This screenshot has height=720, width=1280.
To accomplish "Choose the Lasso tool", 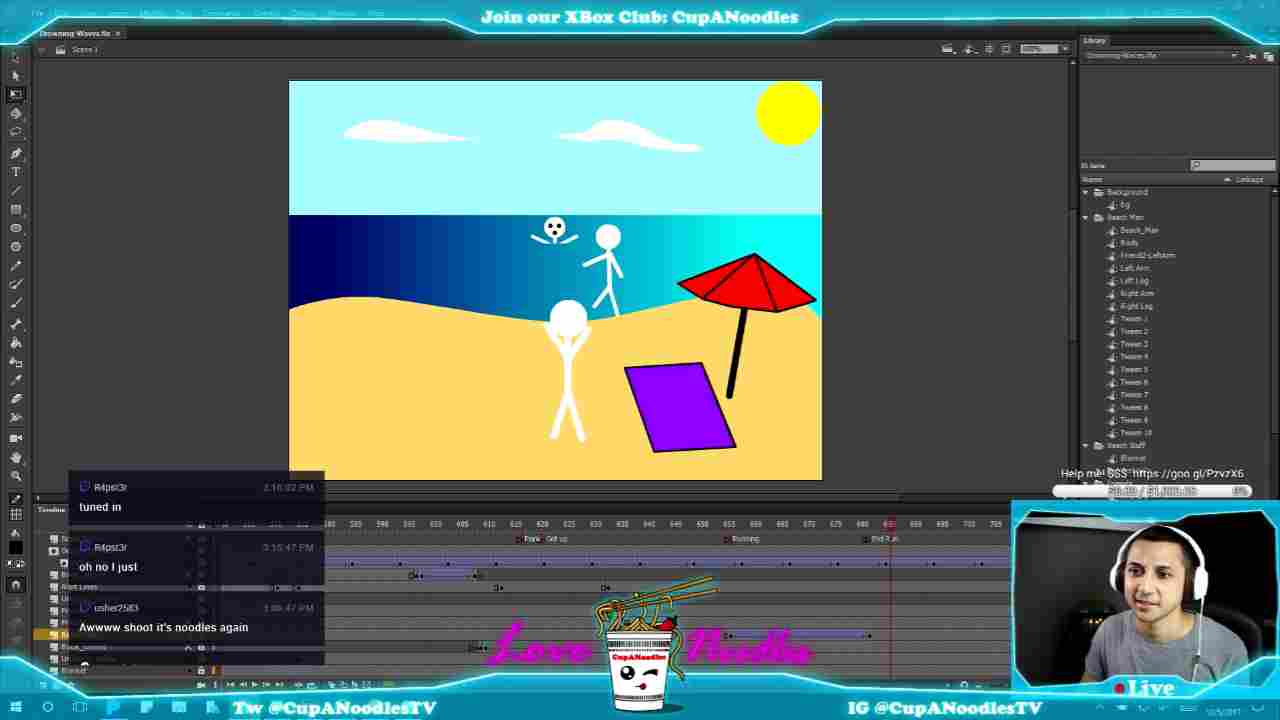I will coord(15,133).
